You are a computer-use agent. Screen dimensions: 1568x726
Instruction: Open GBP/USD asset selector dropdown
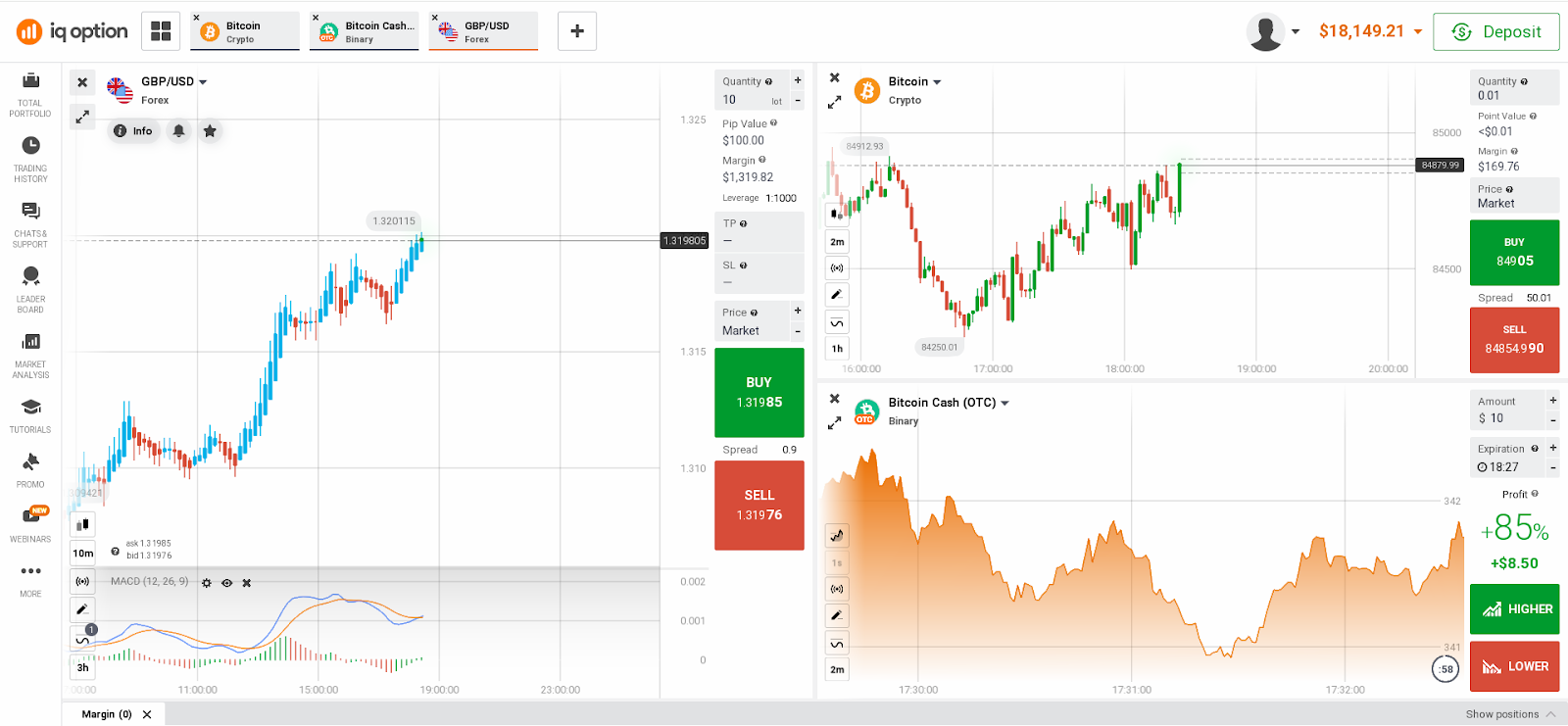click(x=173, y=81)
